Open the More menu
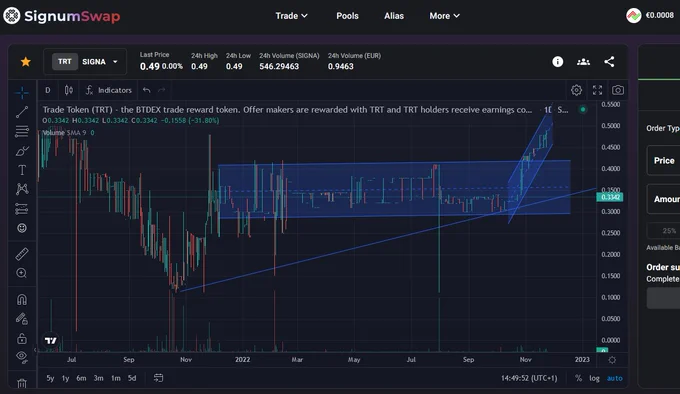This screenshot has width=680, height=394. [445, 16]
